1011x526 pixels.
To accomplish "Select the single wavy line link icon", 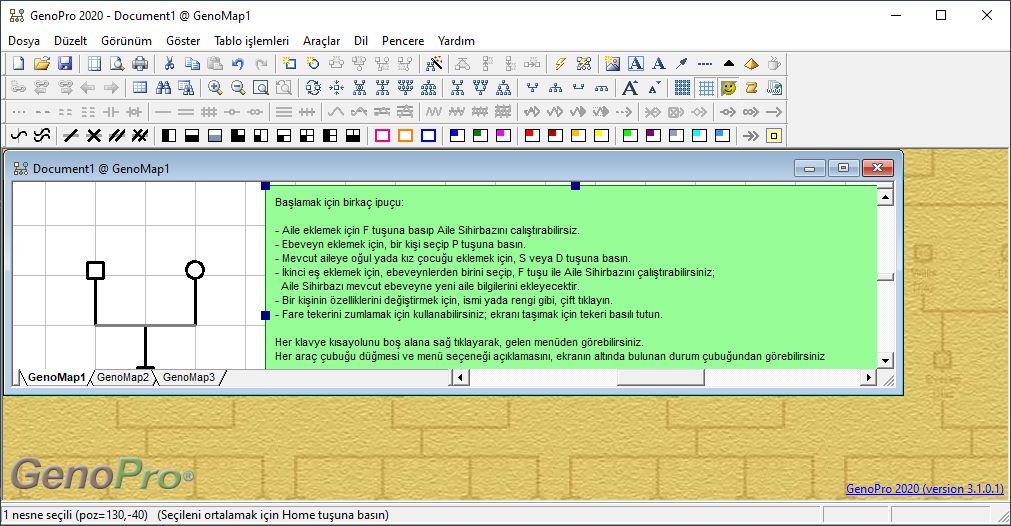I will click(19, 135).
